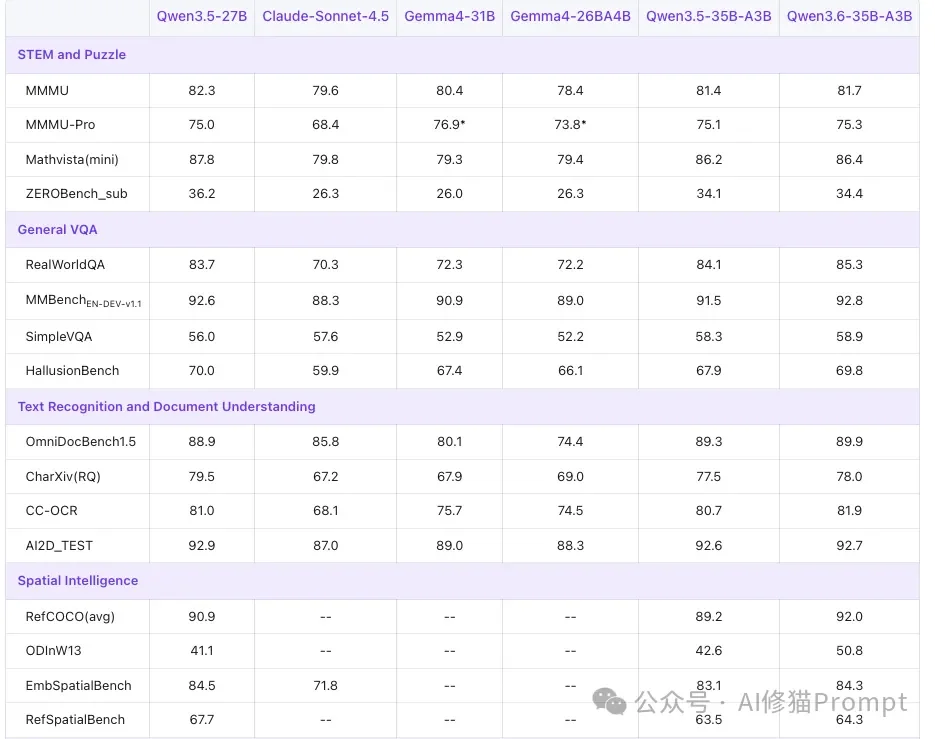Click the Gemma4-26BA4B column header
The width and height of the screenshot is (935, 739).
tap(569, 16)
